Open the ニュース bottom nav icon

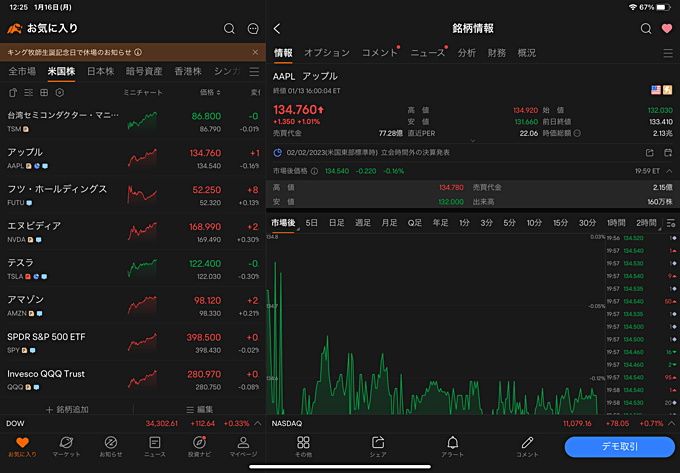155,447
